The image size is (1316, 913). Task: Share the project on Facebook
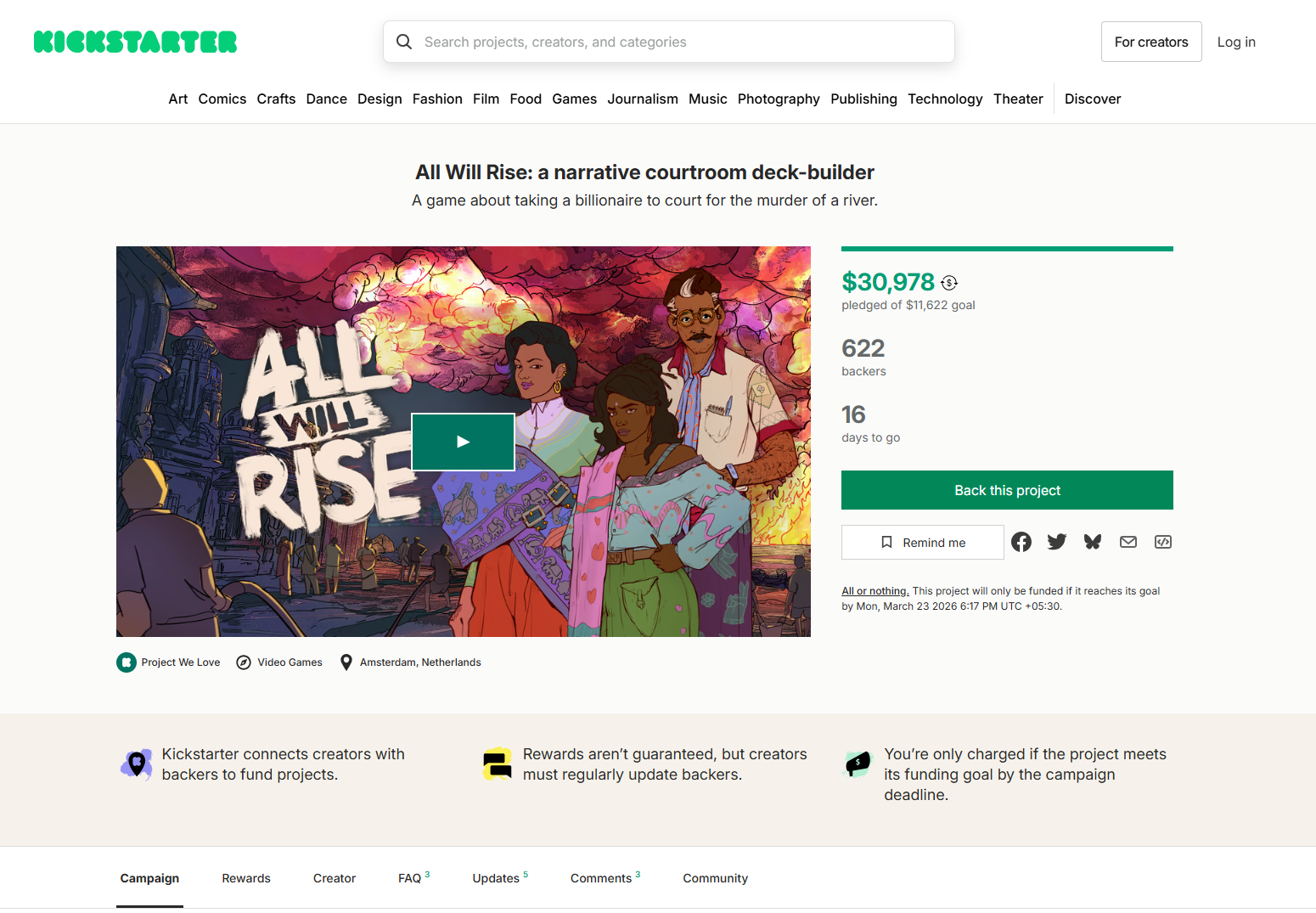[1021, 541]
